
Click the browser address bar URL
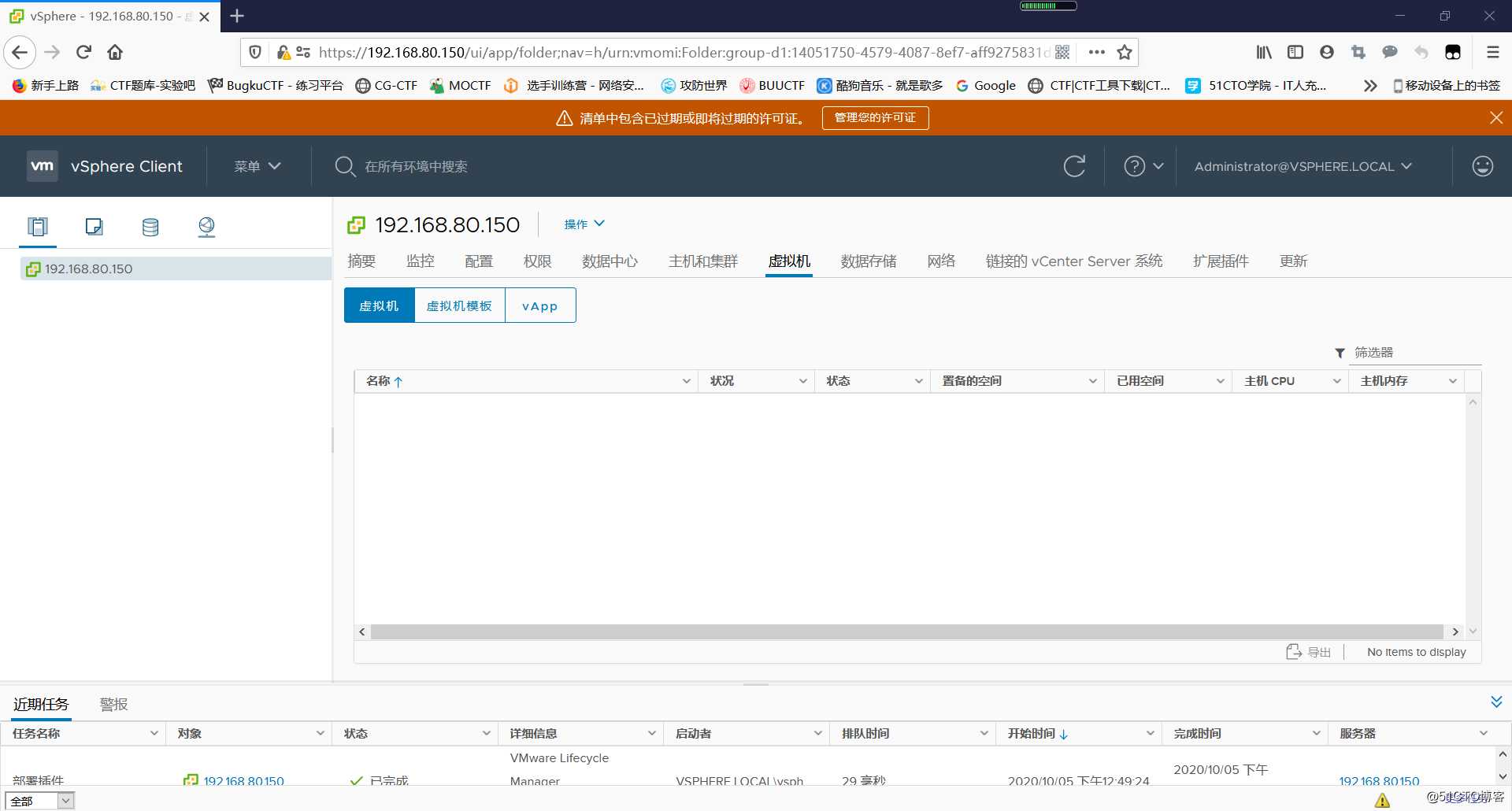point(684,53)
